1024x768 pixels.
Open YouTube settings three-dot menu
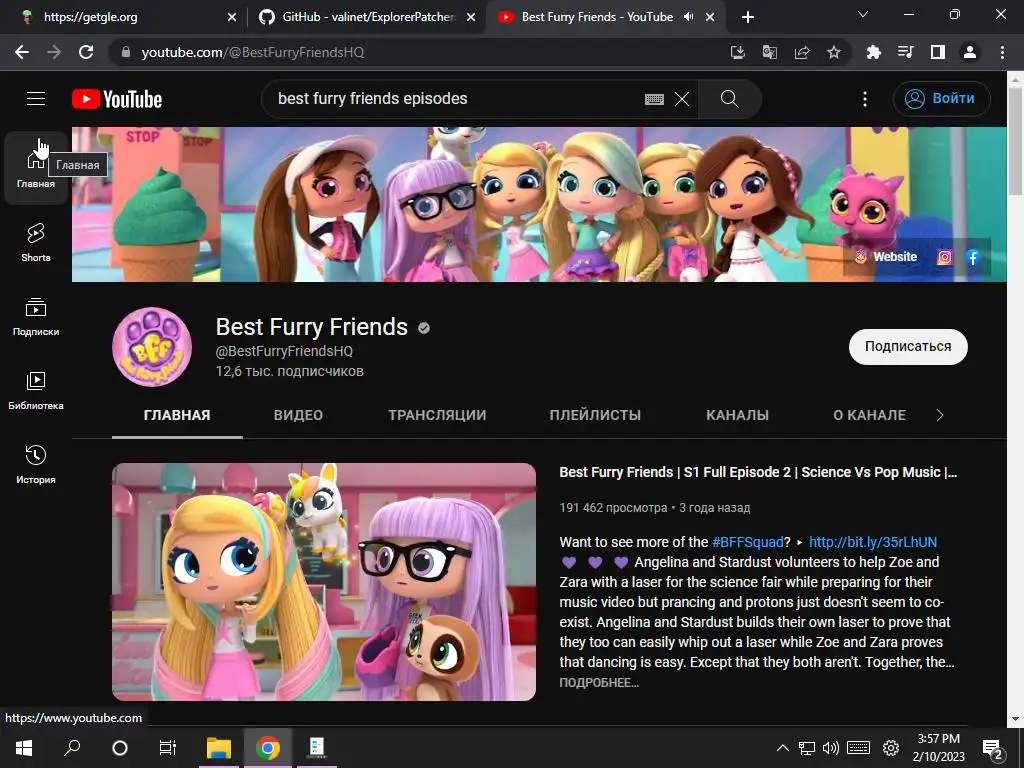(x=865, y=99)
